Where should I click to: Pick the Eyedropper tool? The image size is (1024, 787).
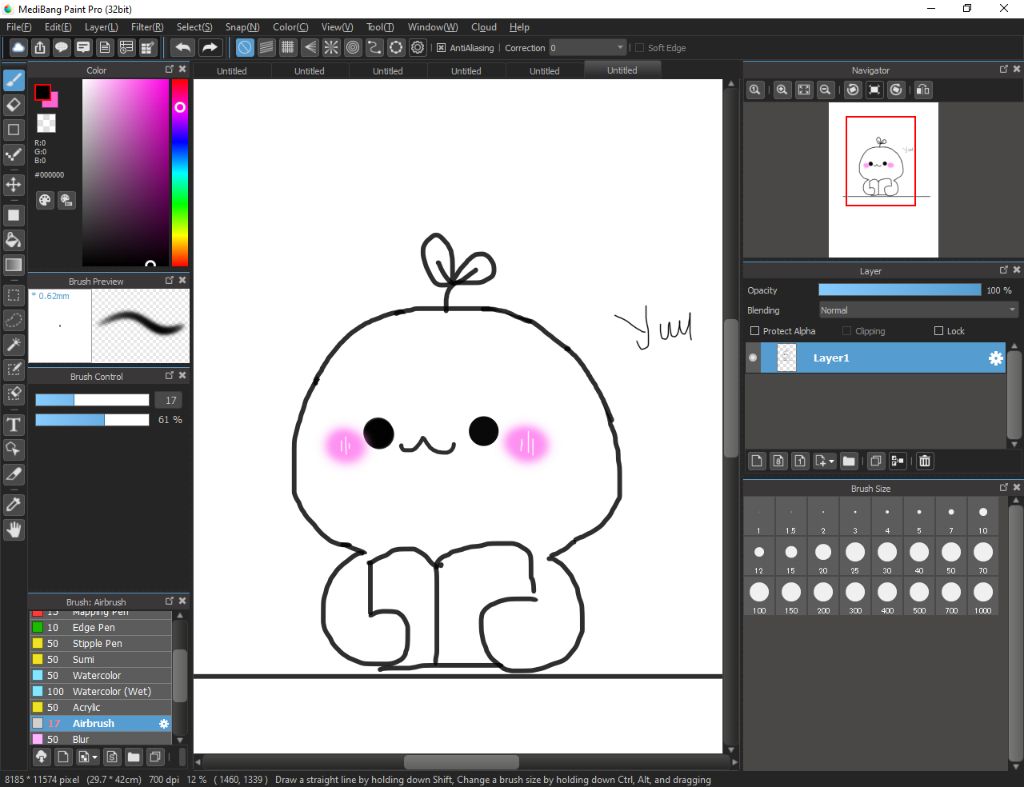pyautogui.click(x=14, y=504)
